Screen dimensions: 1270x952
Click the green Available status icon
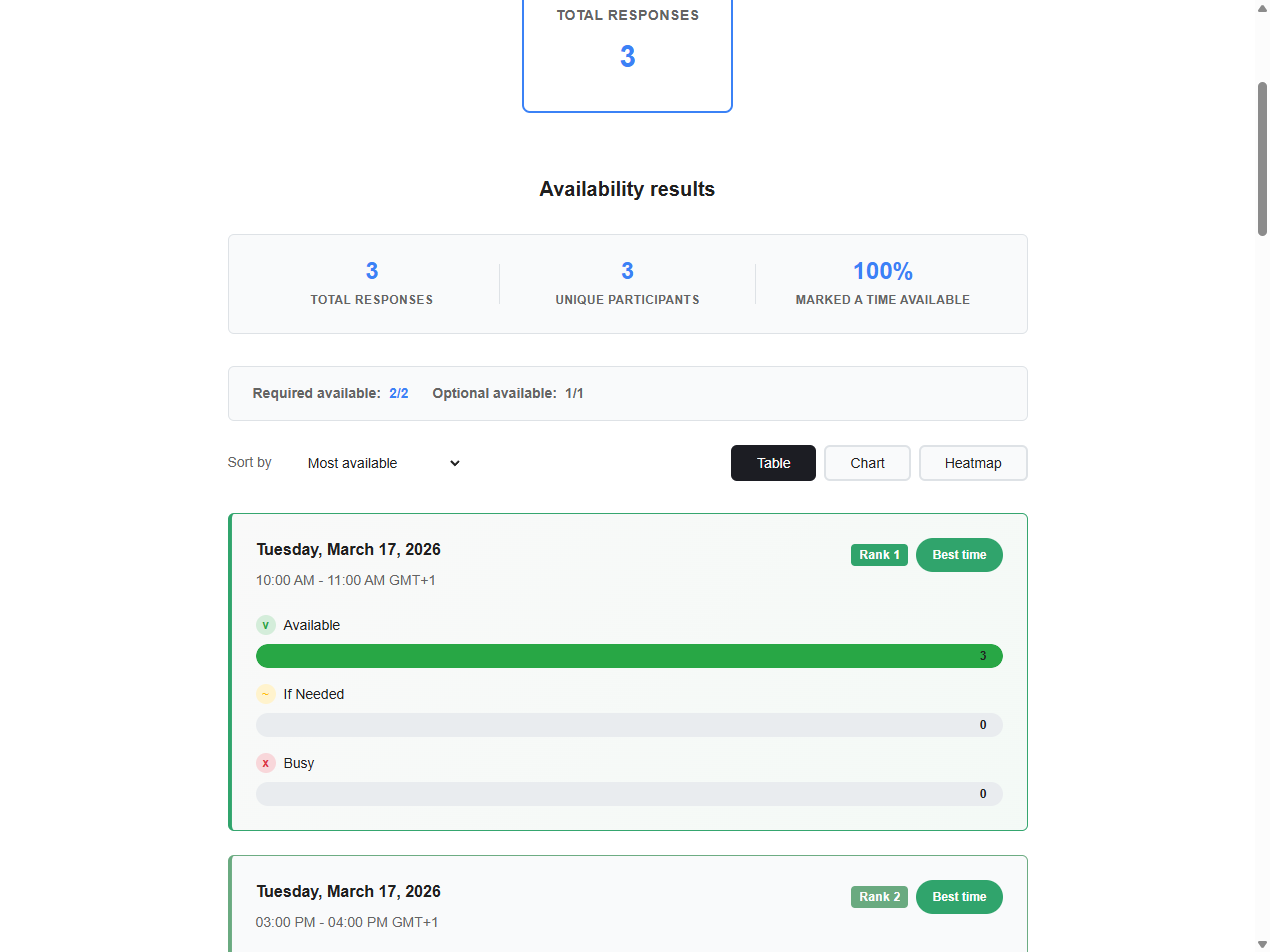266,624
